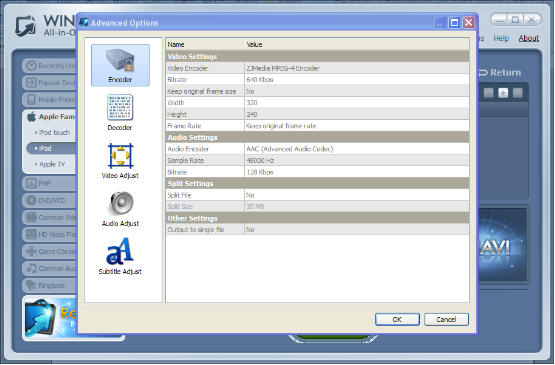
Task: Click the Game Console gamepad icon
Action: (x=32, y=251)
